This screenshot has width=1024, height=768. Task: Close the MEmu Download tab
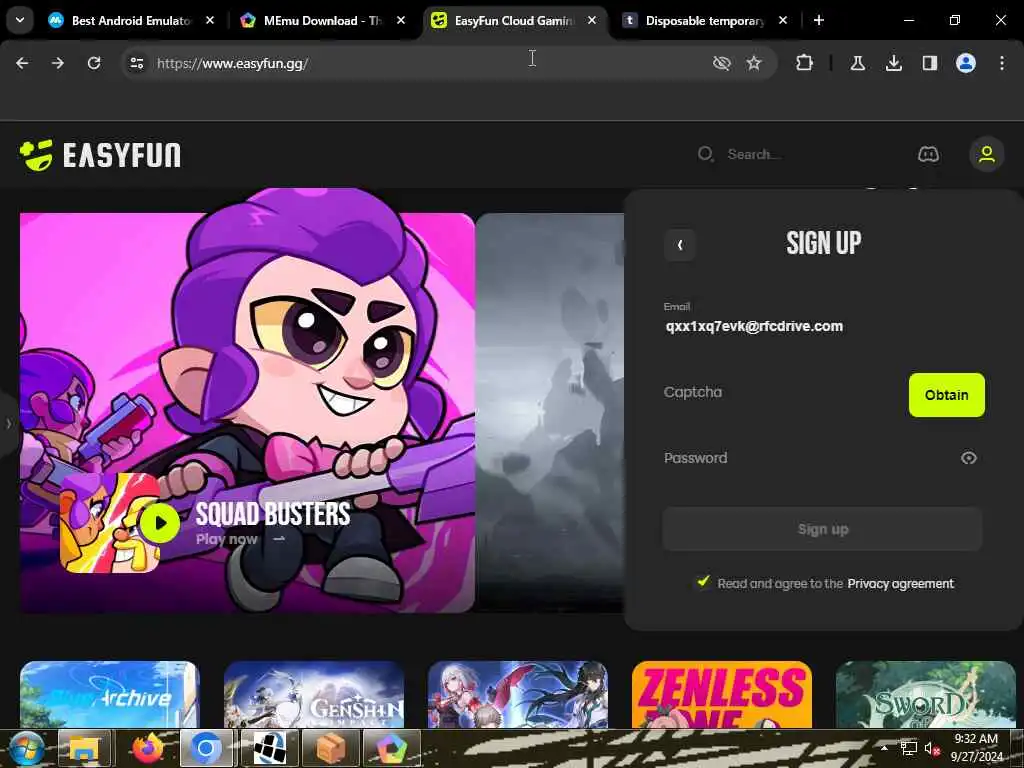401,20
